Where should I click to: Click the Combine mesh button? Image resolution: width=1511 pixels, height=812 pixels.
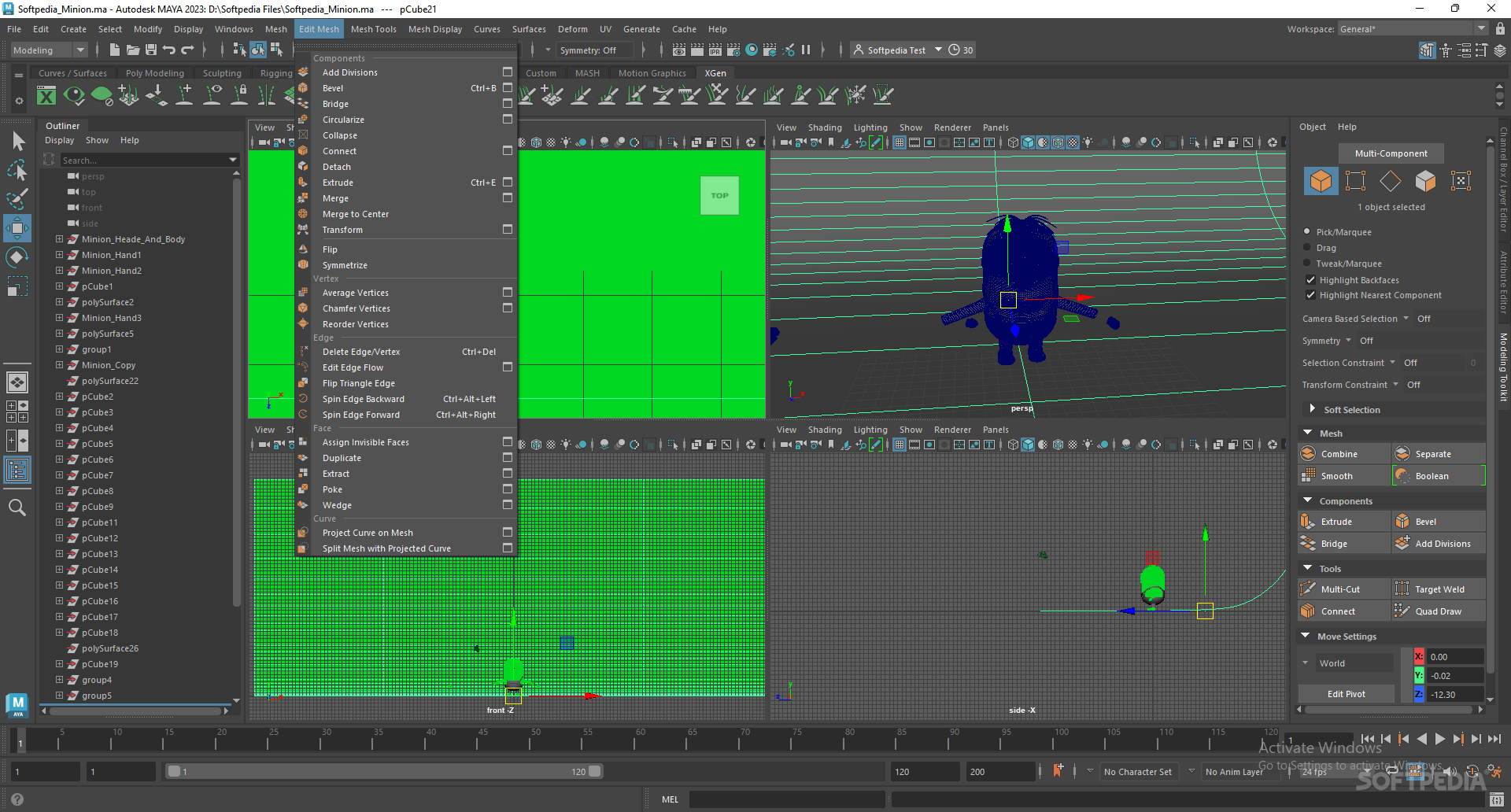click(1345, 454)
